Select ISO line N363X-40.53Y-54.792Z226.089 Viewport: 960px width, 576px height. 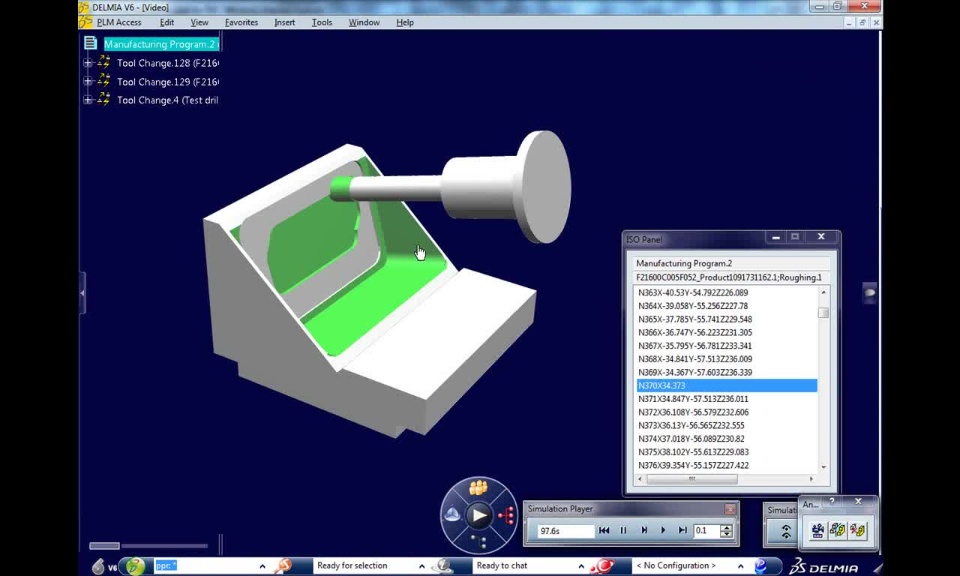[727, 293]
